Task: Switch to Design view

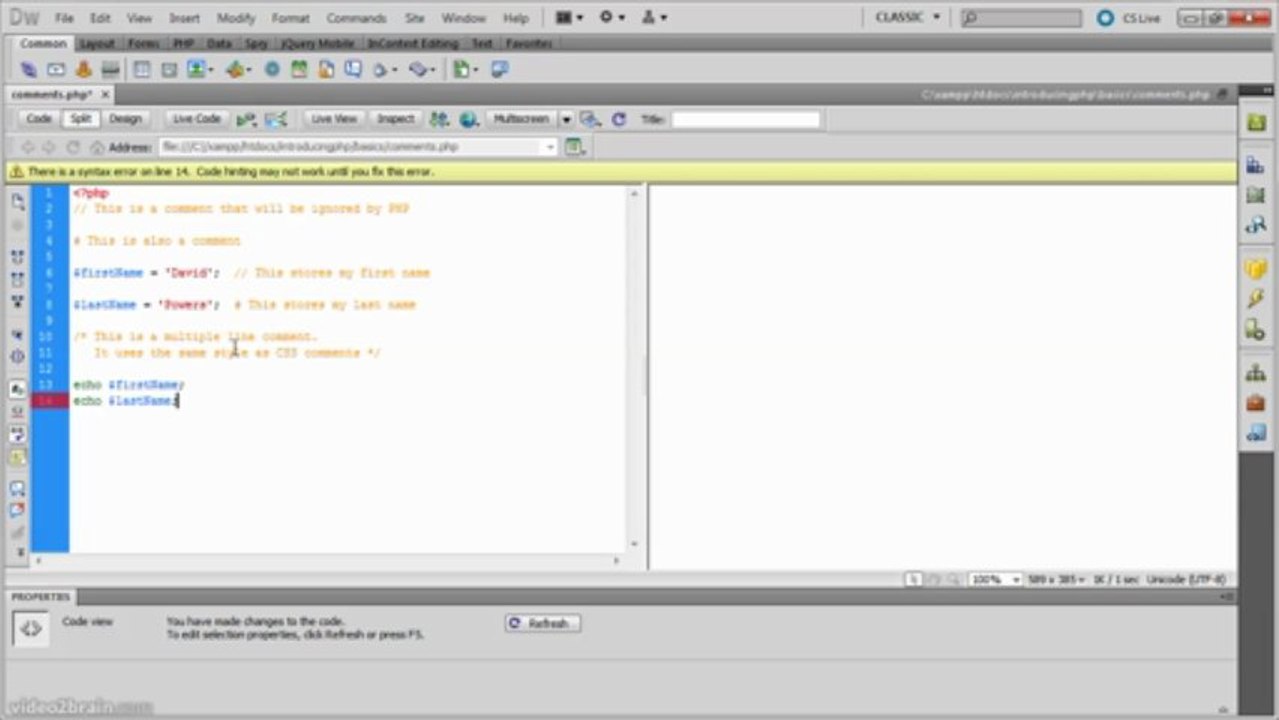Action: tap(125, 119)
